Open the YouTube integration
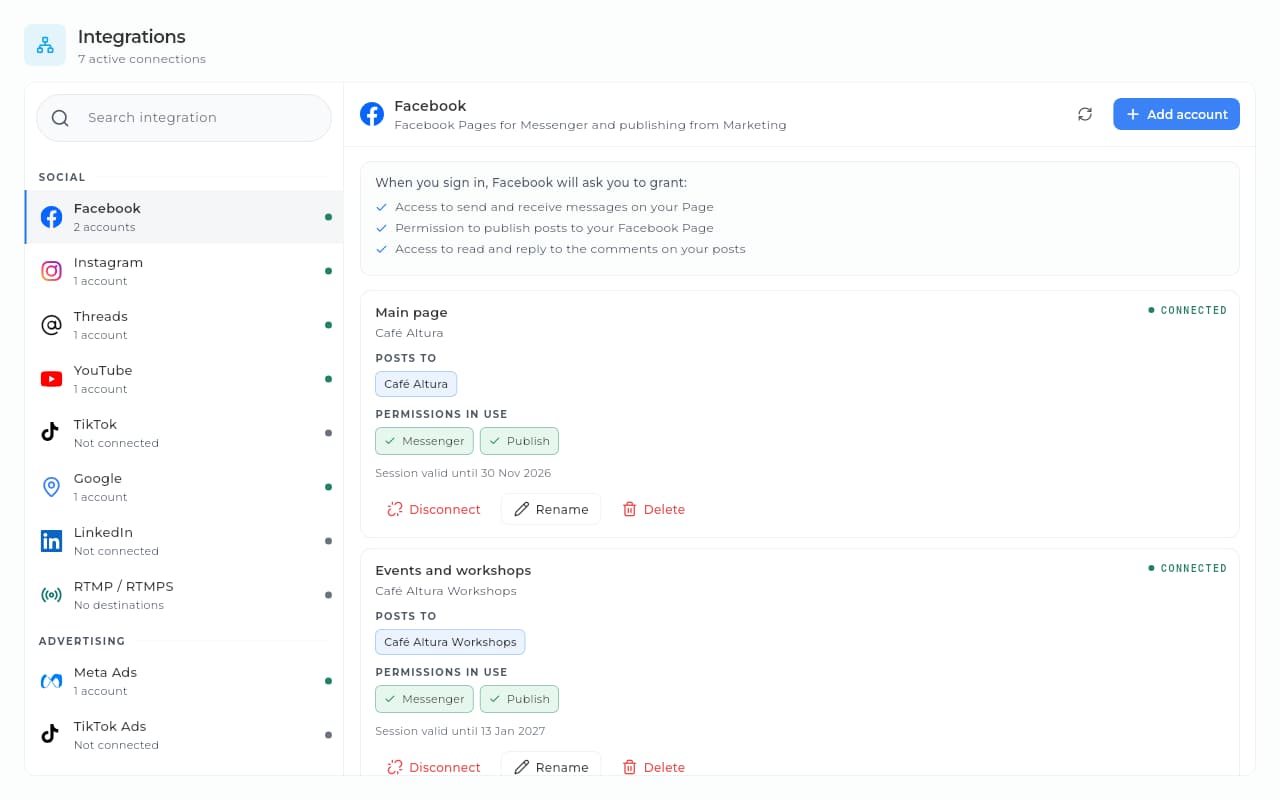 (184, 379)
